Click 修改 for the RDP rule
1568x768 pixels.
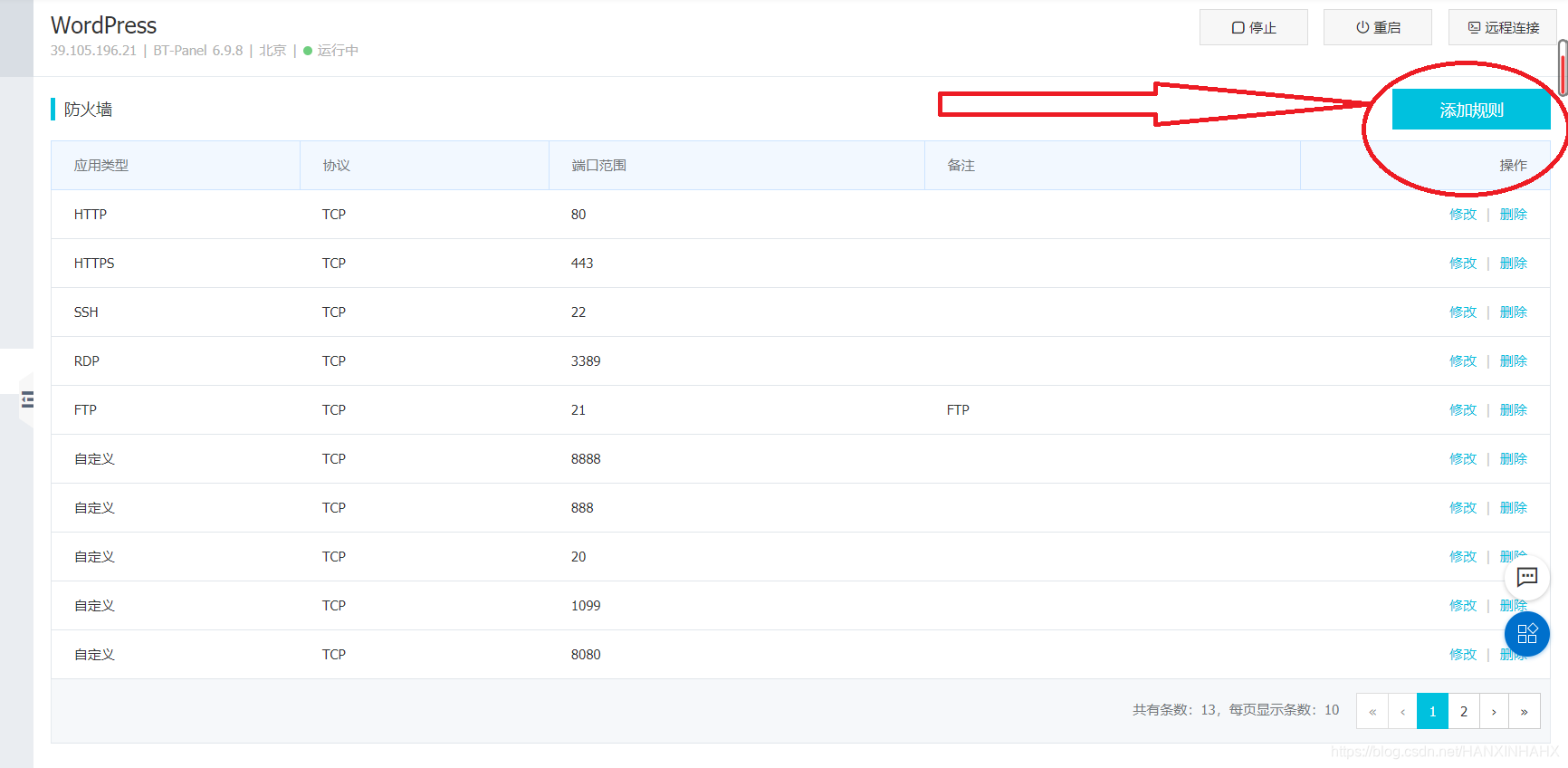click(1463, 361)
